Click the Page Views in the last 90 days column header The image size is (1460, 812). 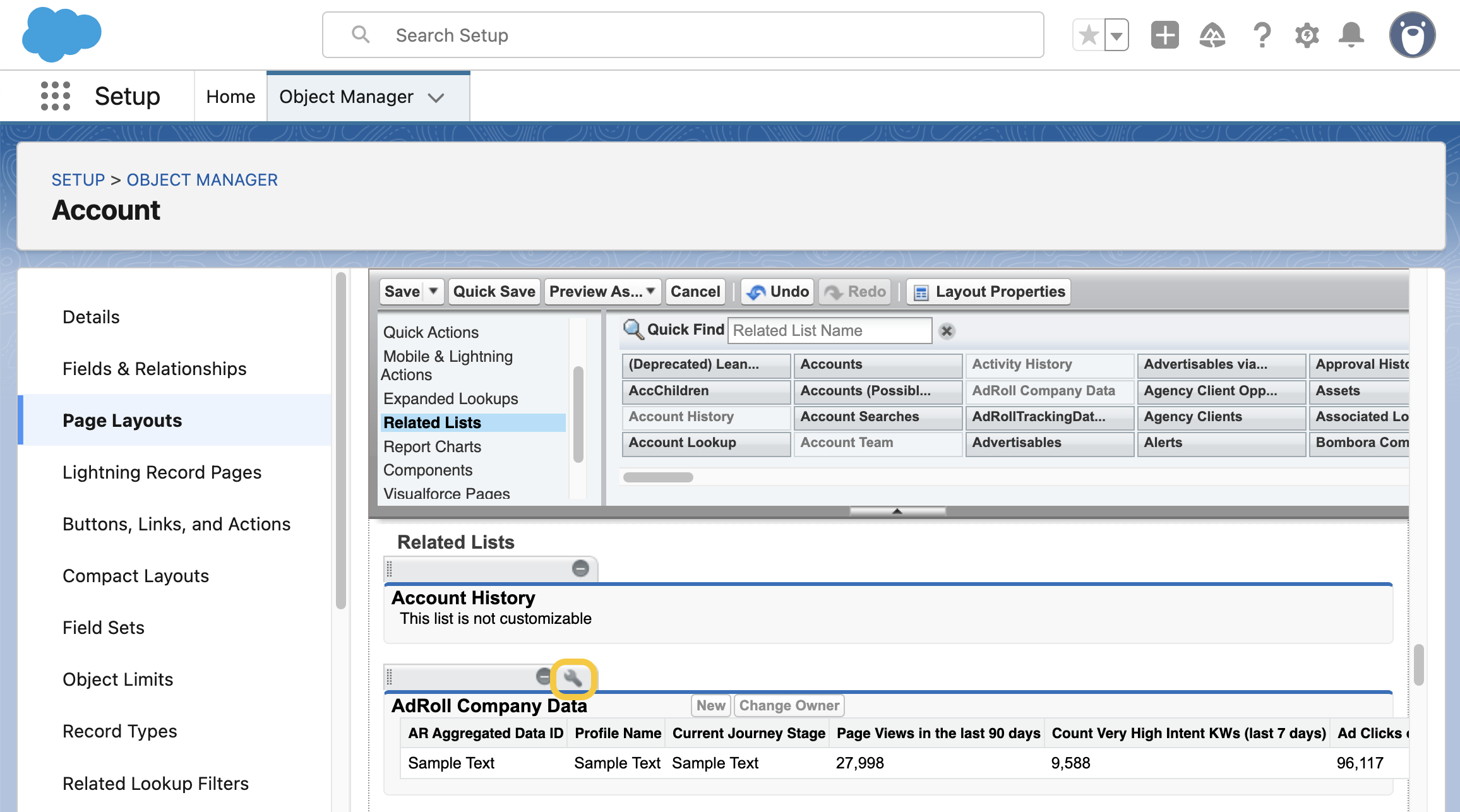coord(938,734)
